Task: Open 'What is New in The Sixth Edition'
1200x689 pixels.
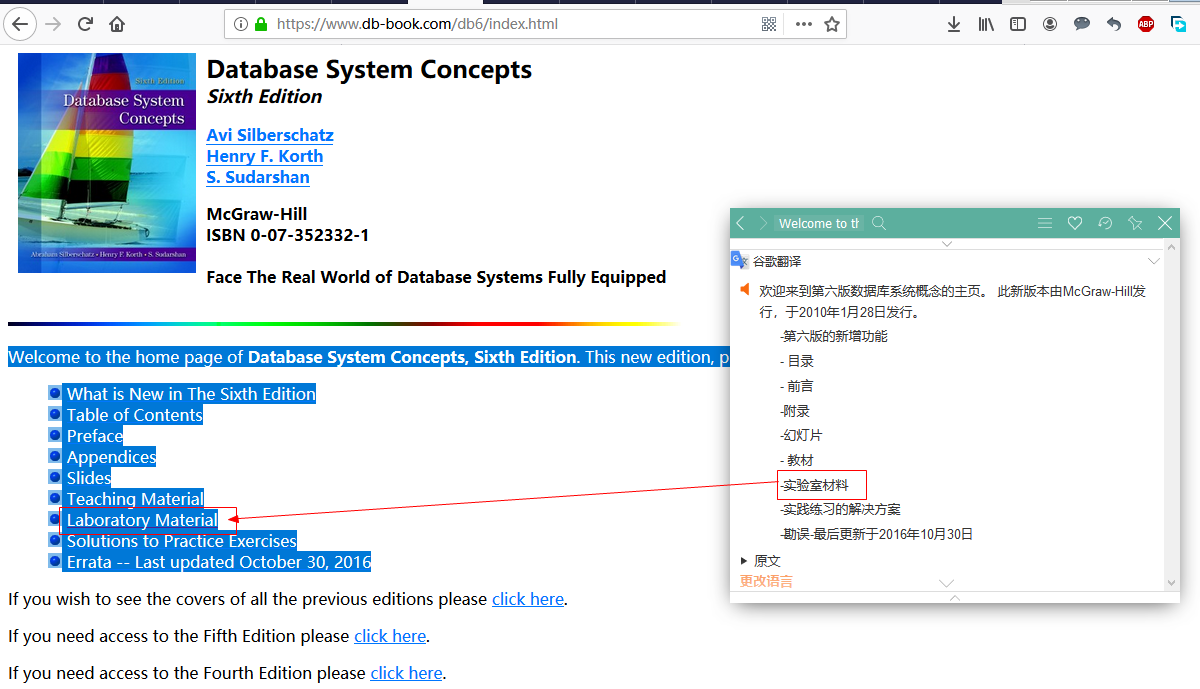Action: 191,394
